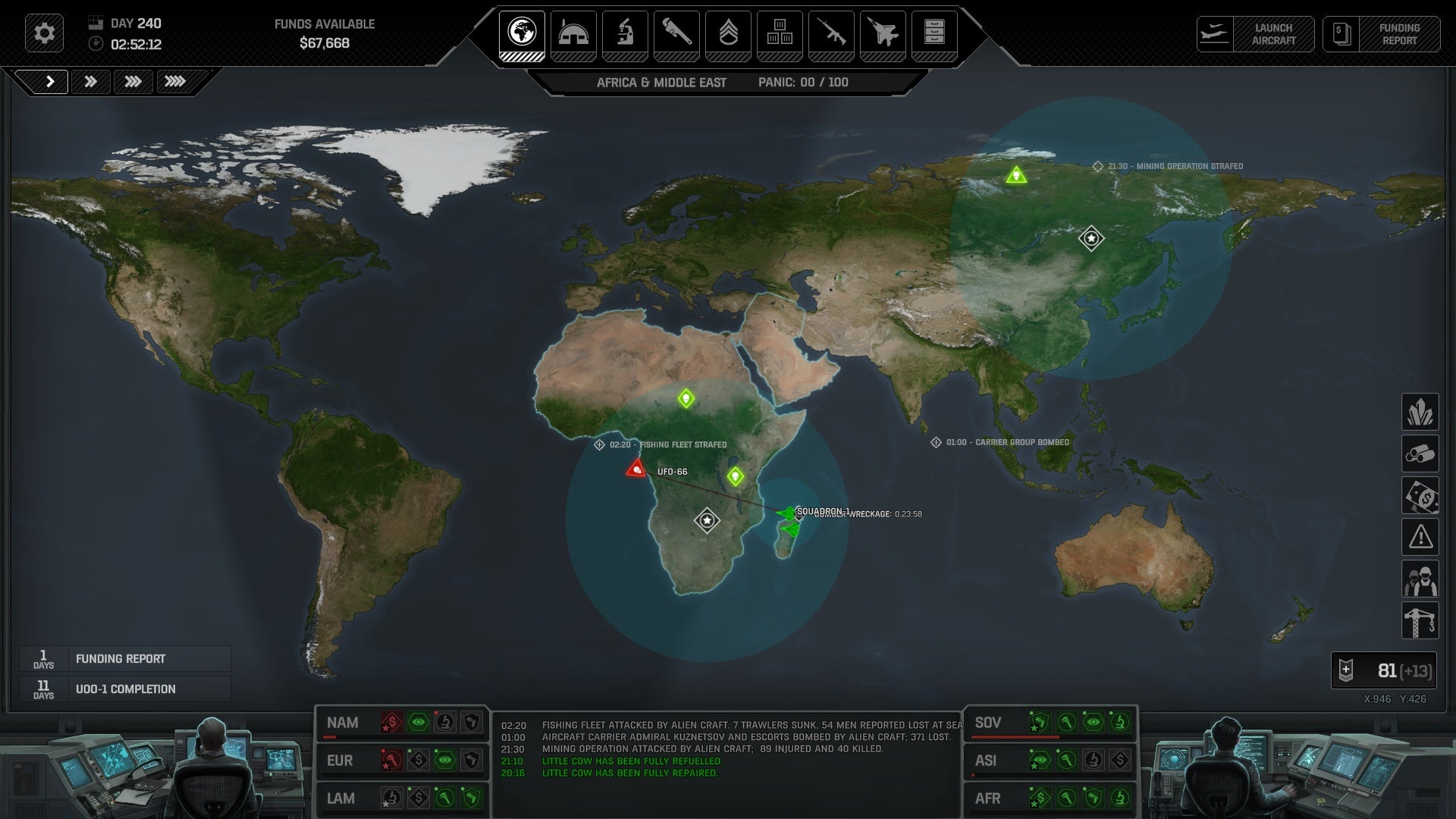The width and height of the screenshot is (1456, 819).
Task: Click green triangle marker in northern Russia
Action: tap(1016, 176)
